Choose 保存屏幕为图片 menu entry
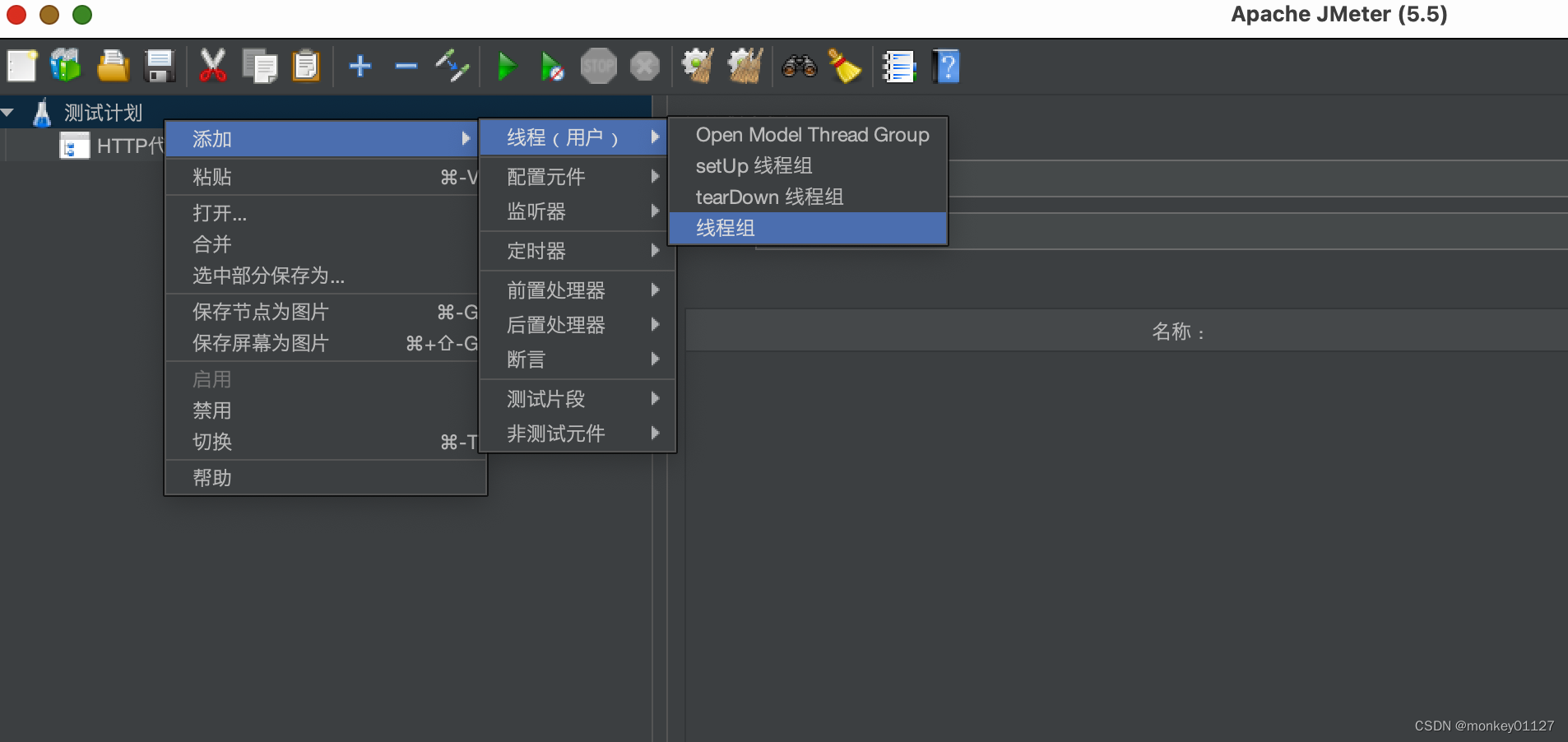1568x742 pixels. 322,343
